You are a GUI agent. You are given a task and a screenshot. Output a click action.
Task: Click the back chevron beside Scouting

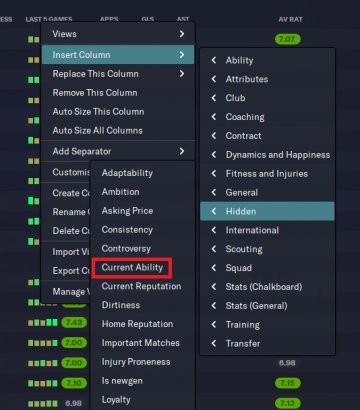click(214, 249)
